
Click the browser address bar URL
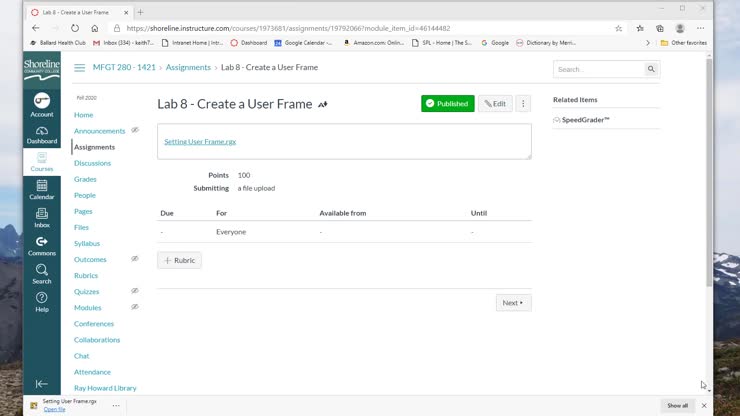click(288, 28)
